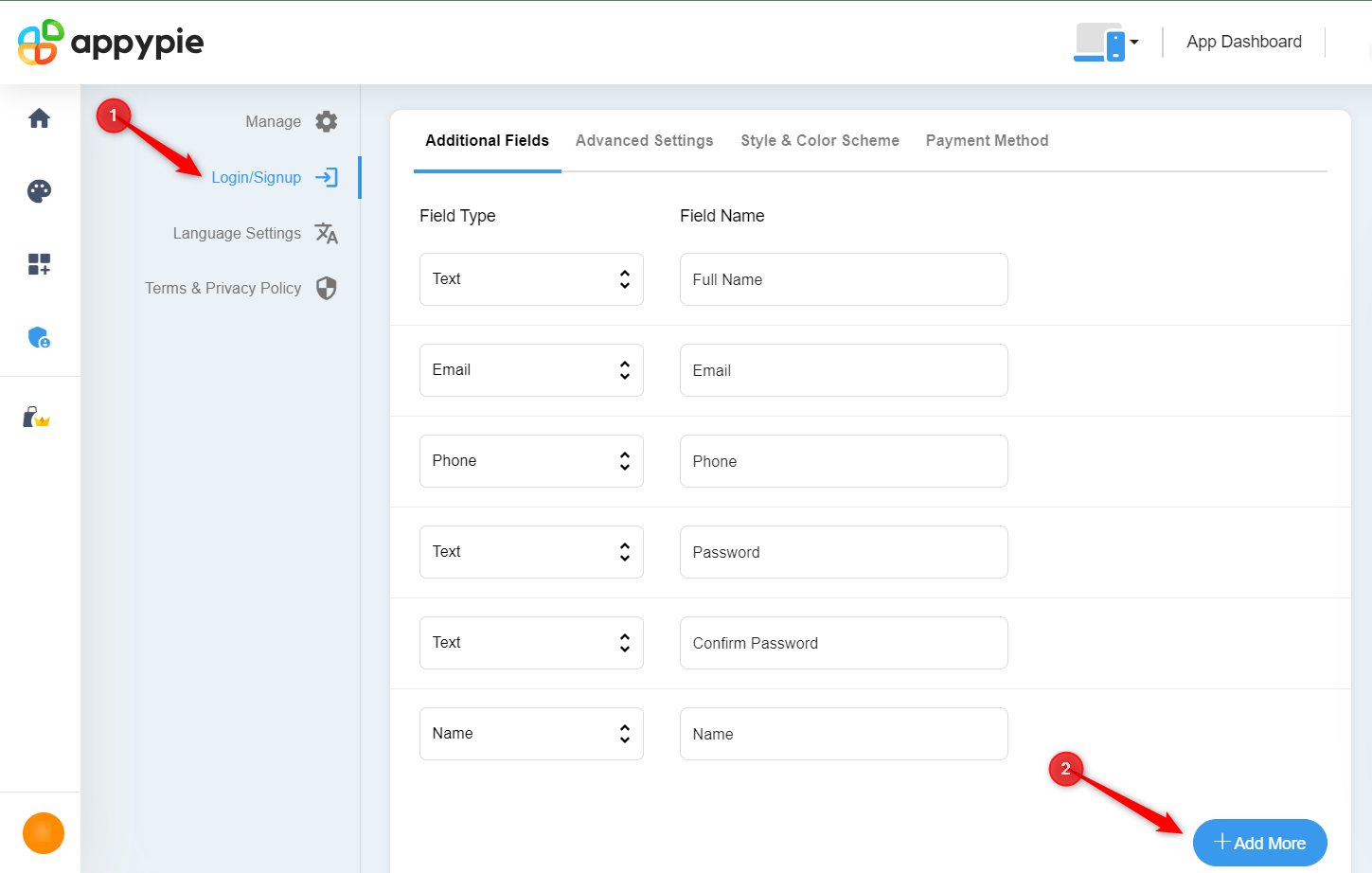This screenshot has height=873, width=1372.
Task: Click the Manage settings gear icon
Action: pyautogui.click(x=326, y=121)
